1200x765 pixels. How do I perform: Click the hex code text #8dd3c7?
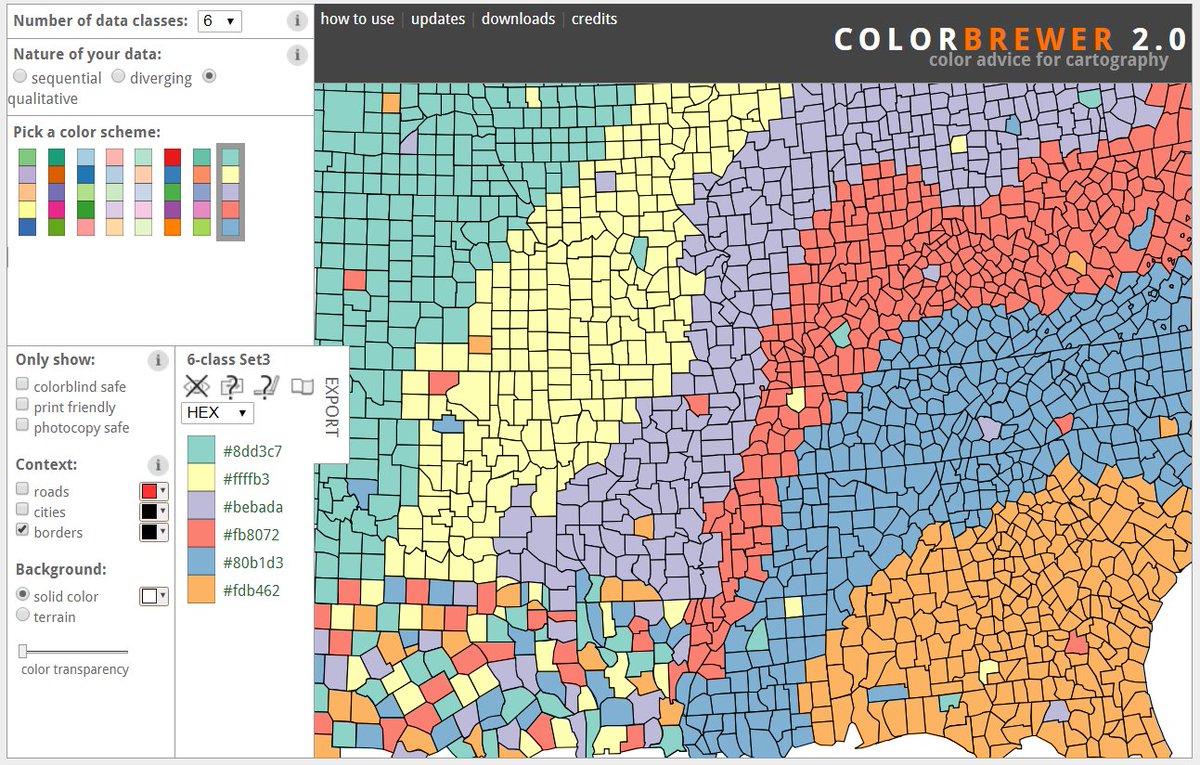(252, 451)
